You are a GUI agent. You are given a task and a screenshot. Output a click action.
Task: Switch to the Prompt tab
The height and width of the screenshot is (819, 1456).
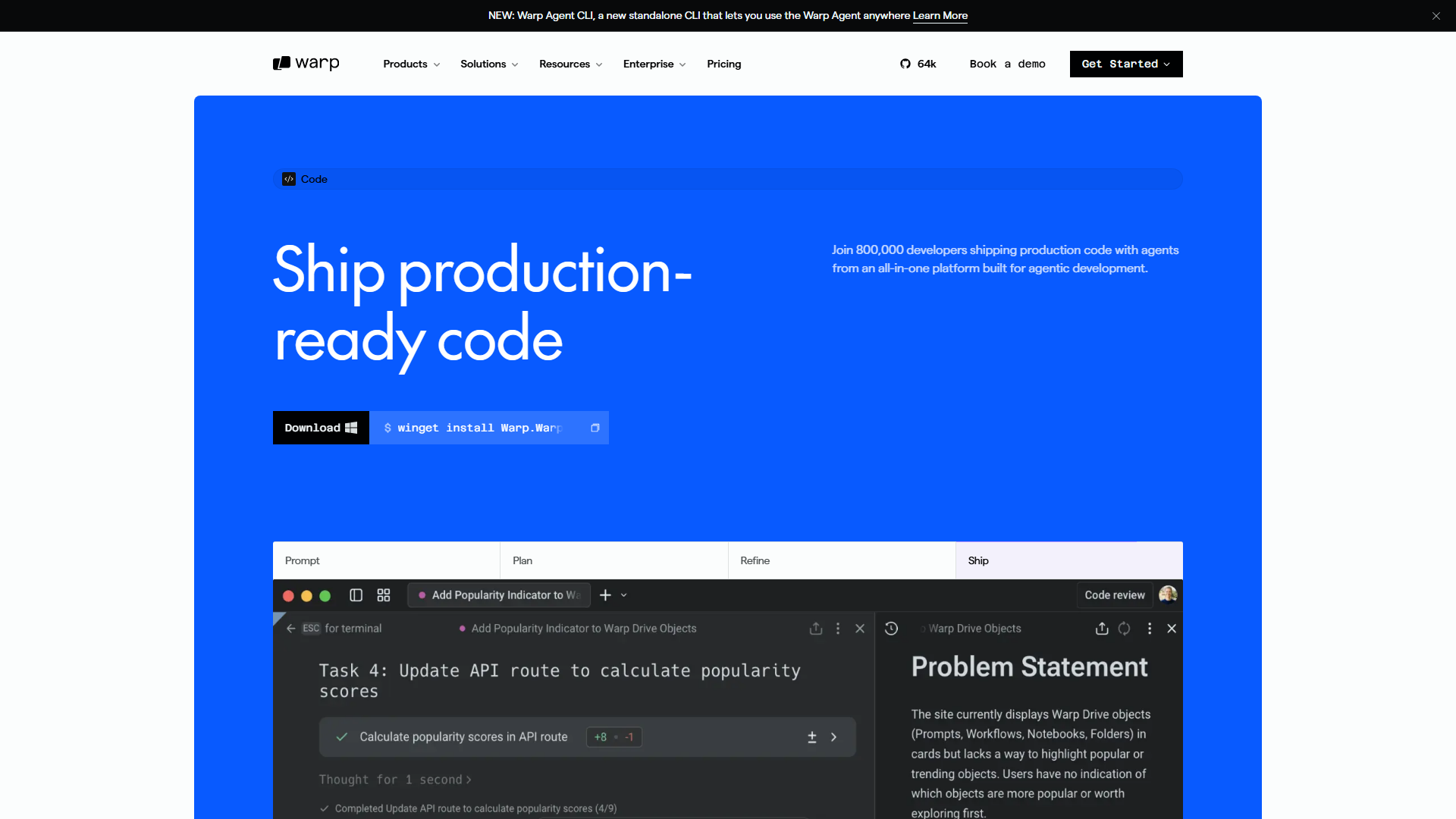(387, 560)
